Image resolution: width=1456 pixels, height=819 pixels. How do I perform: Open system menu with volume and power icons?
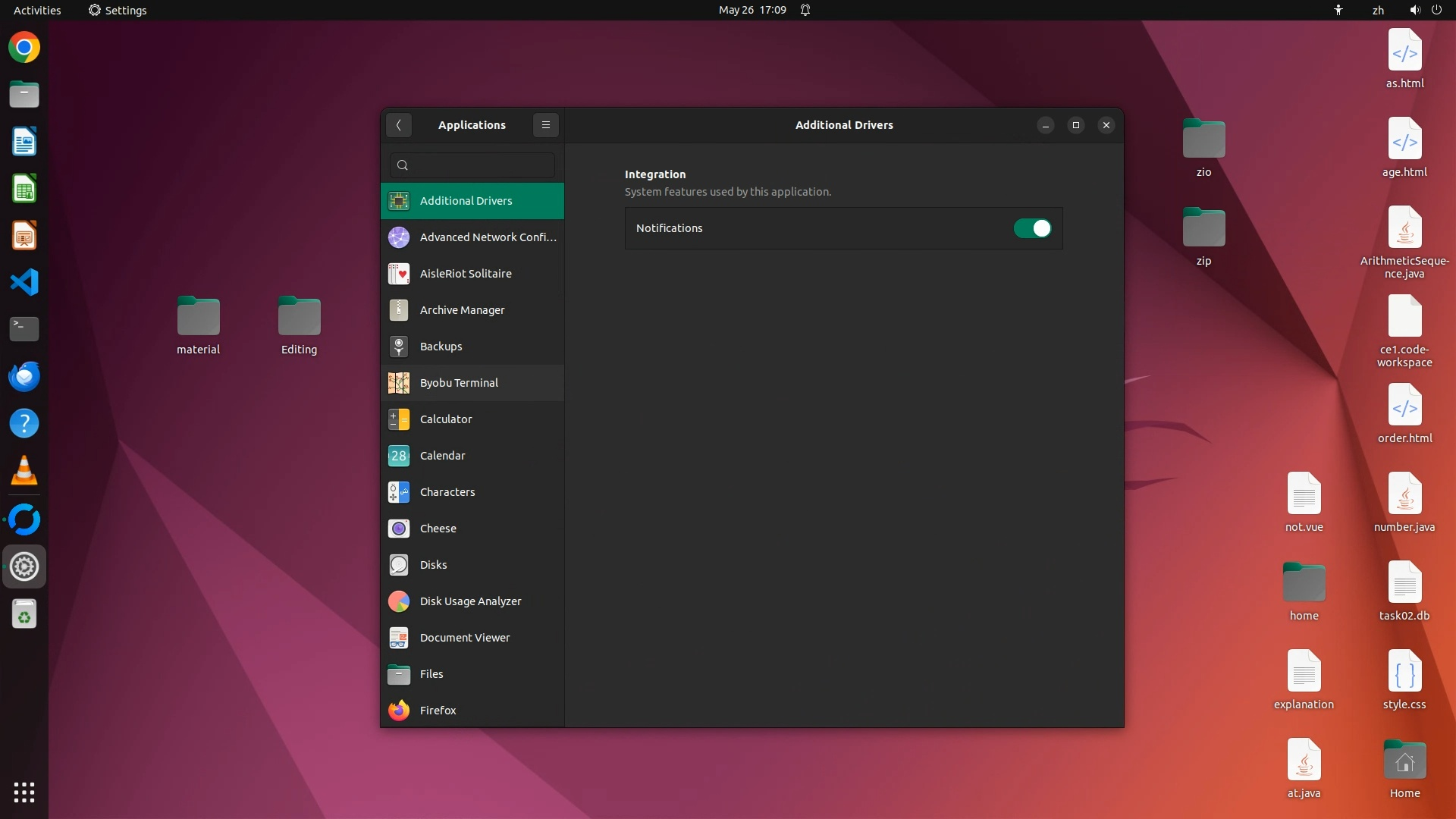[x=1425, y=10]
